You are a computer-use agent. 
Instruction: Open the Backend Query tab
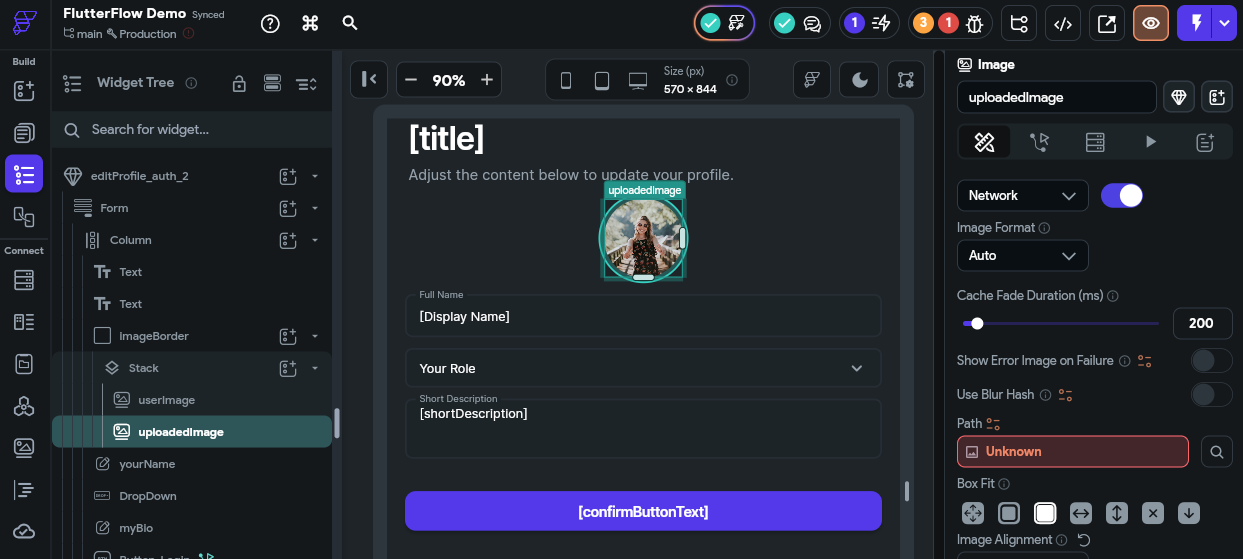(1095, 142)
